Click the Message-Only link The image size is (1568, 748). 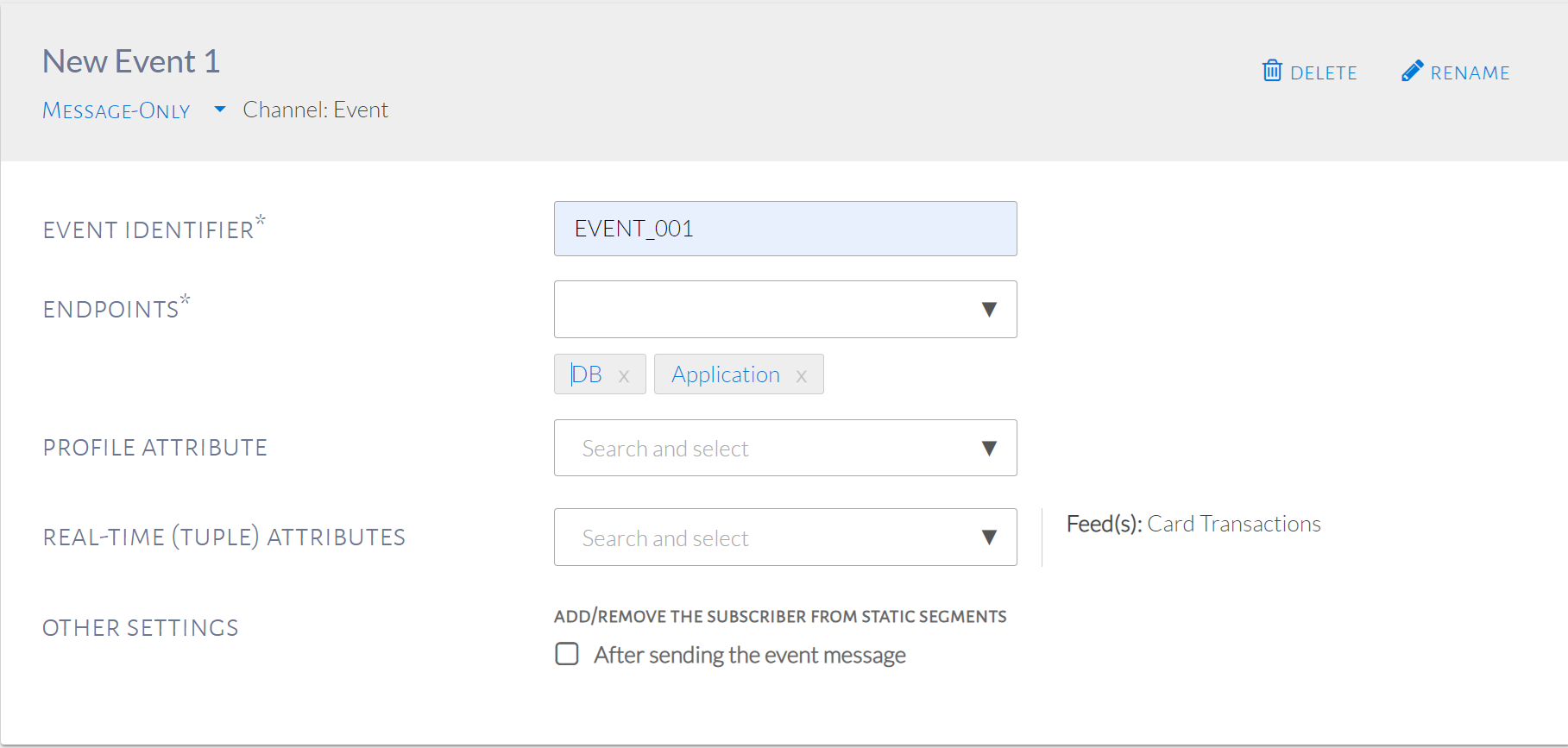pos(116,110)
